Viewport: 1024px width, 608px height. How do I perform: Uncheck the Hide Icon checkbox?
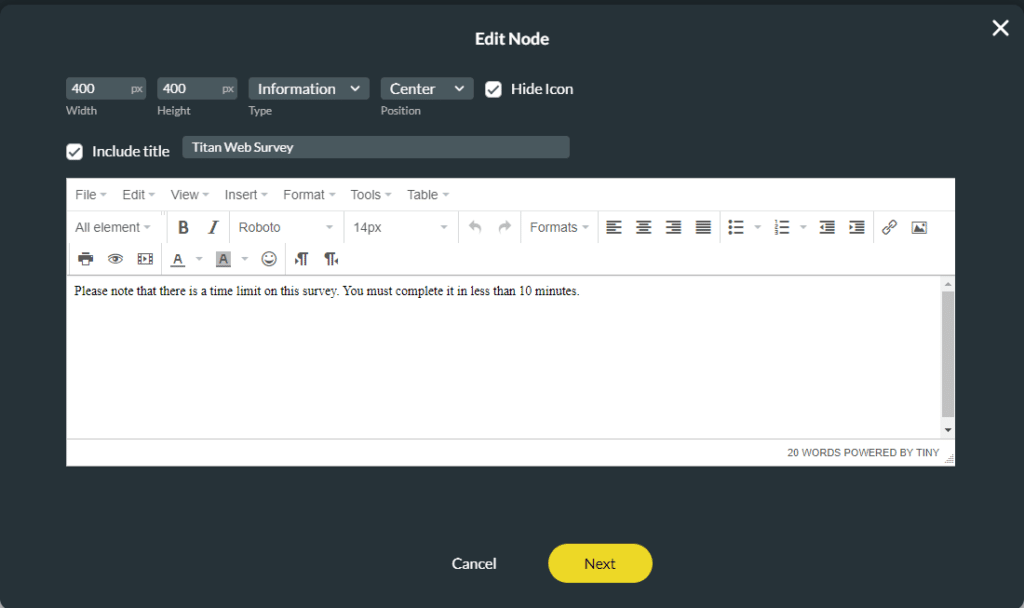[x=493, y=89]
